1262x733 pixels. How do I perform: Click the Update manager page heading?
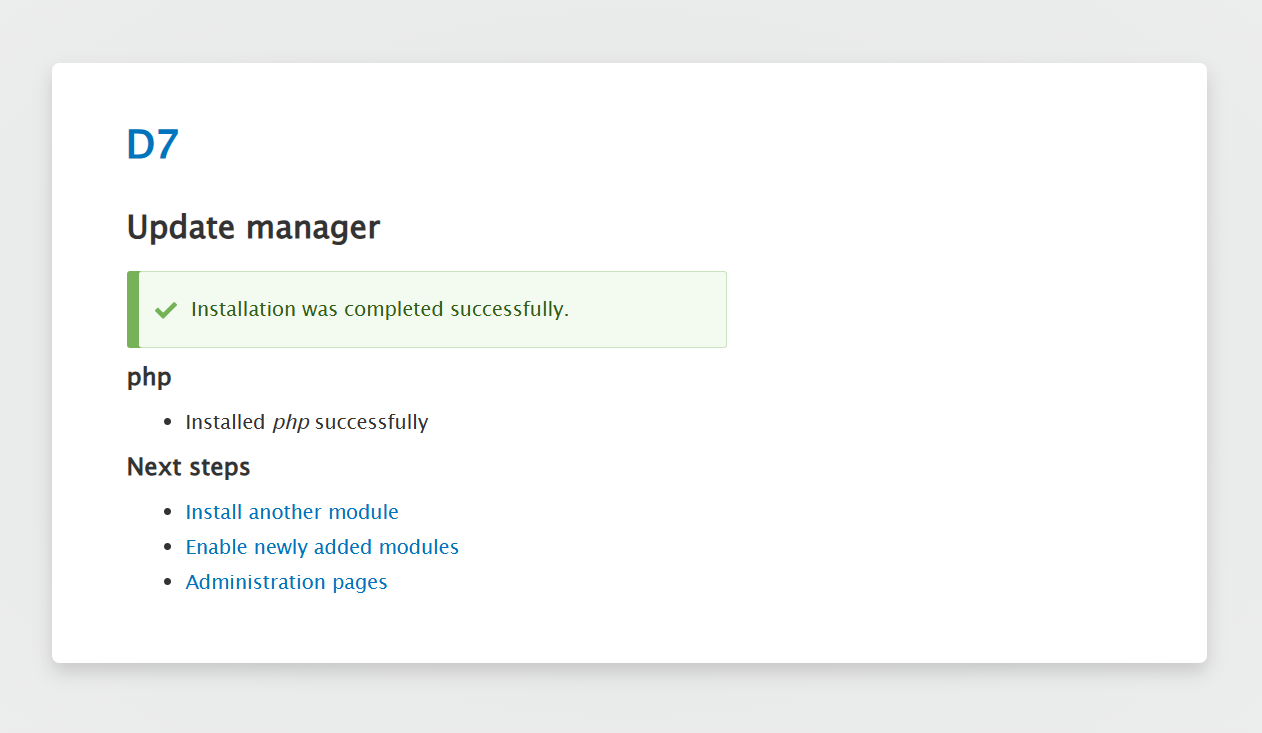click(253, 228)
